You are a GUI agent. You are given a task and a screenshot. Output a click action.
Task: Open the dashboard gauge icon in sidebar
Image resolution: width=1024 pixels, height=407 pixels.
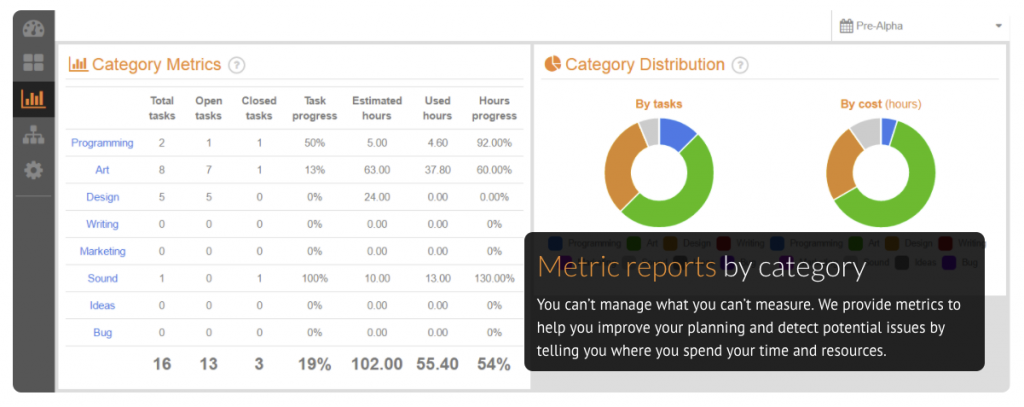point(33,28)
